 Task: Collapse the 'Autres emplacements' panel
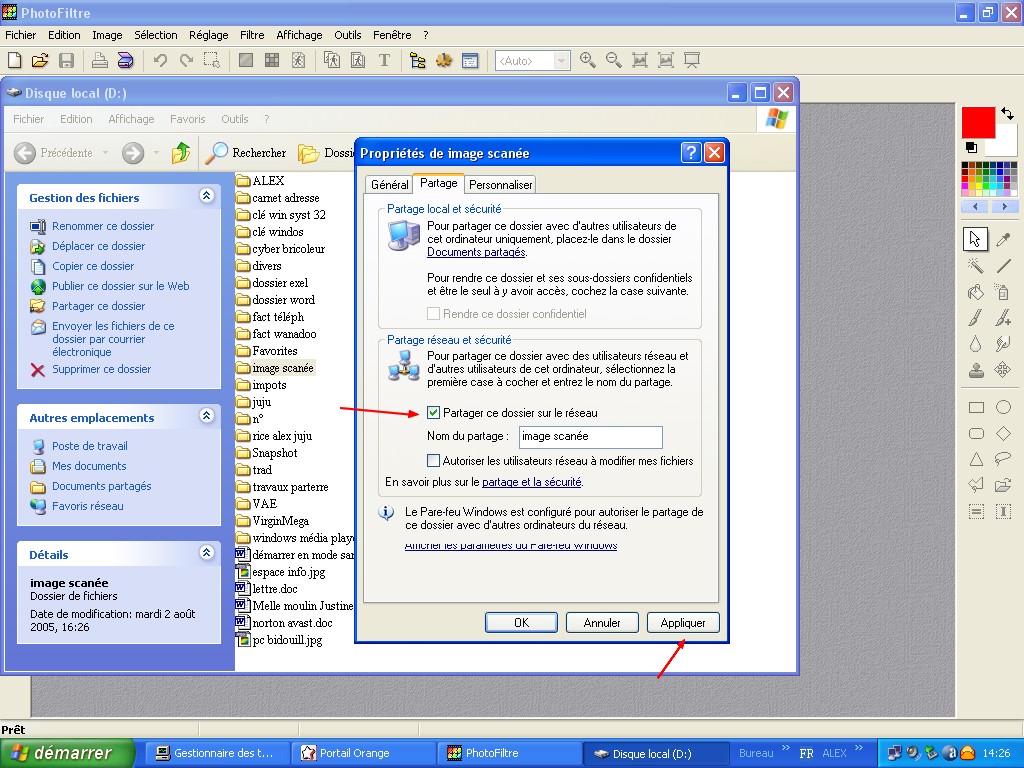(207, 417)
